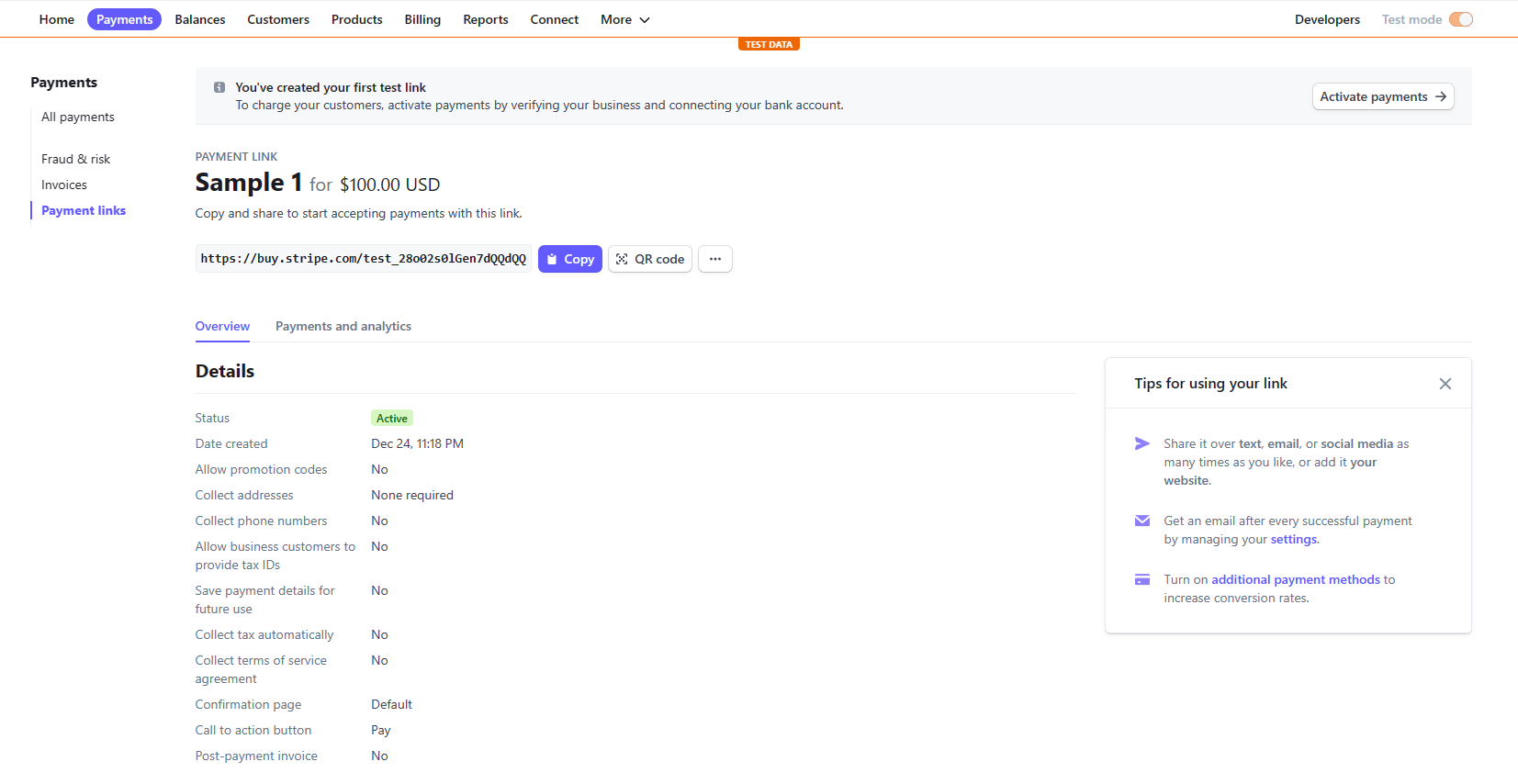1518x784 pixels.
Task: Click the '$100.00 USD' amount text
Action: (x=390, y=185)
